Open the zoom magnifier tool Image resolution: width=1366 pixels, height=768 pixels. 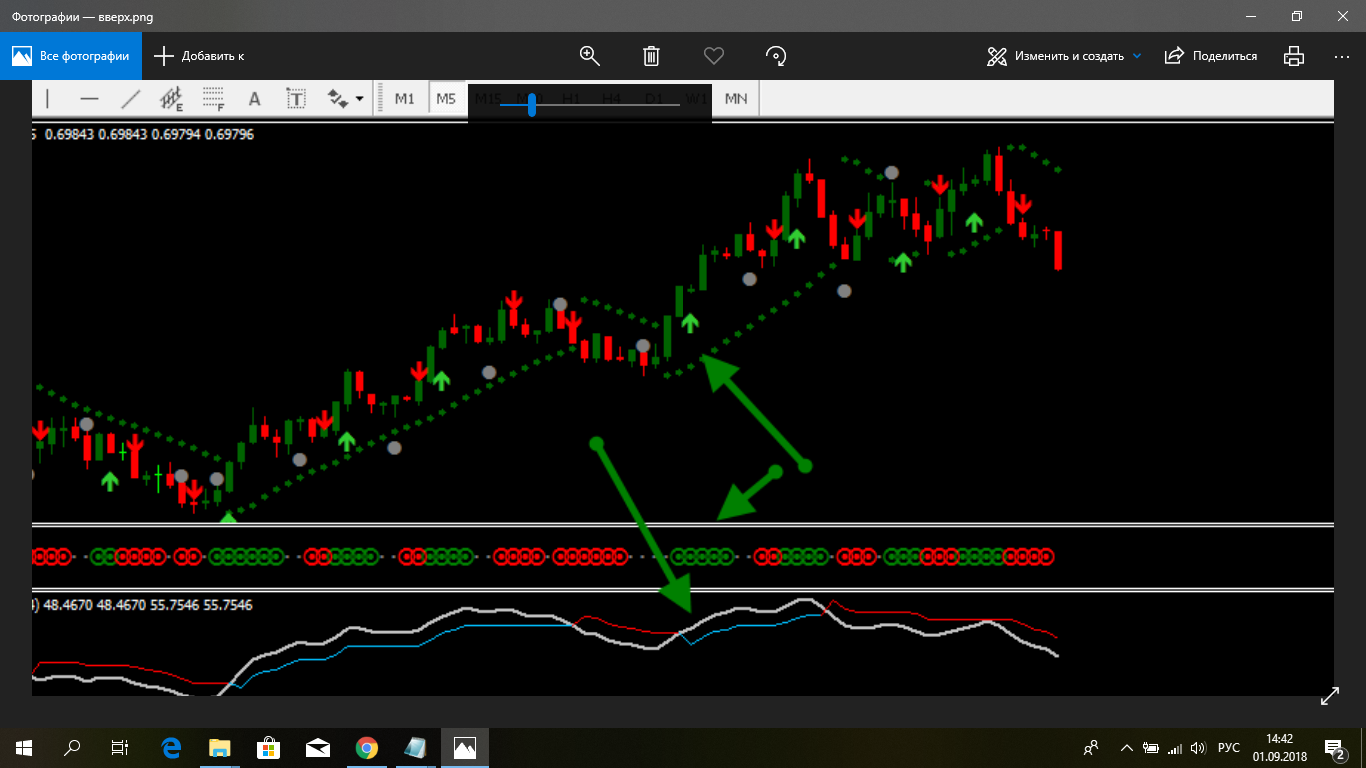[x=589, y=56]
